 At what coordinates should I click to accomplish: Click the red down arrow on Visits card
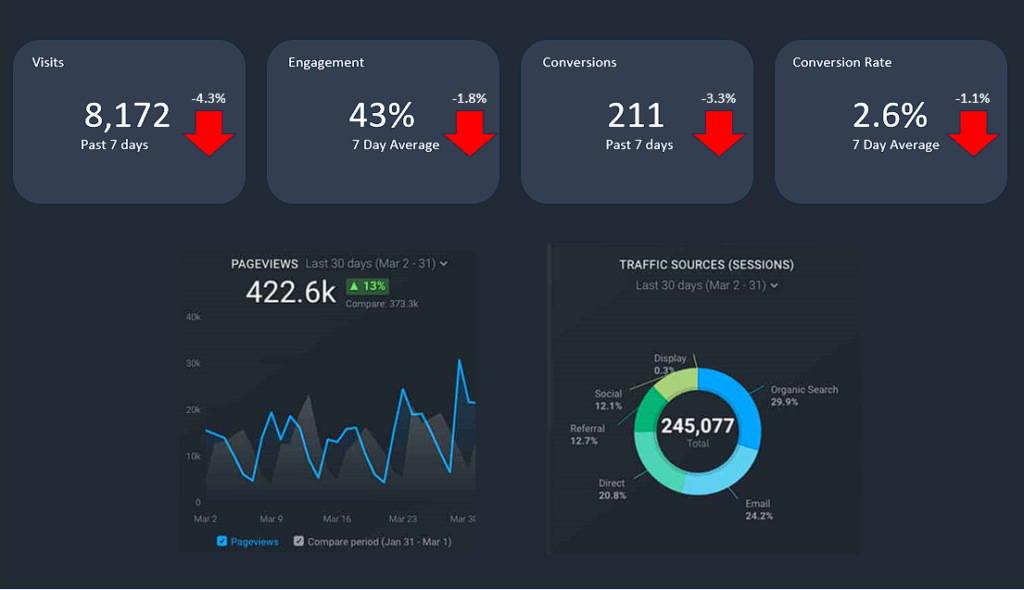pyautogui.click(x=210, y=130)
